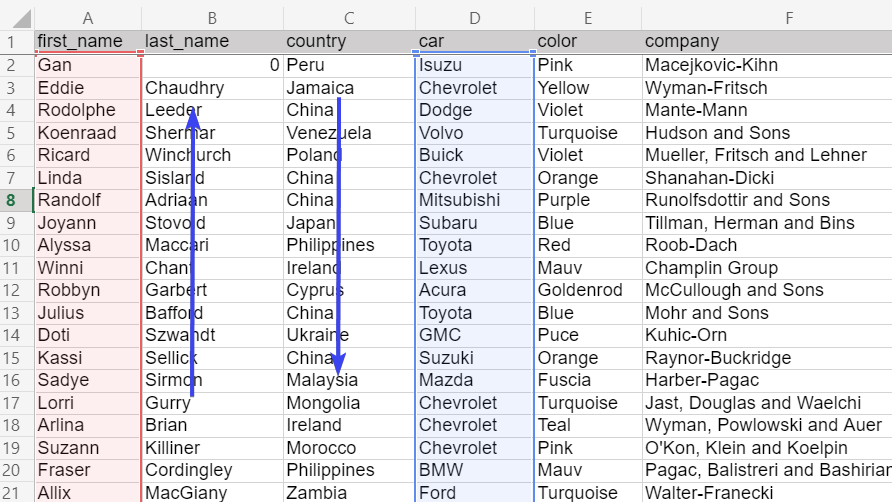Screen dimensions: 892x502
Task: Select cell containing Morocco
Action: click(x=349, y=448)
